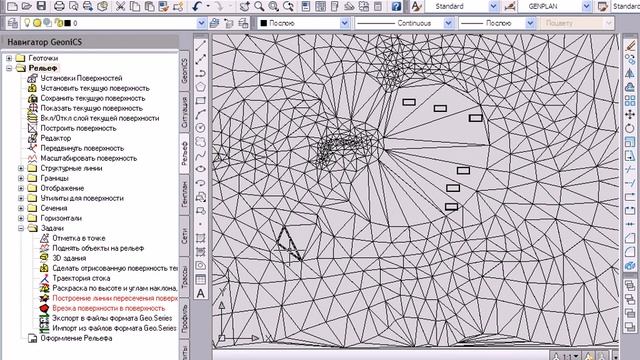Select the Erase modify tool

tap(630, 46)
